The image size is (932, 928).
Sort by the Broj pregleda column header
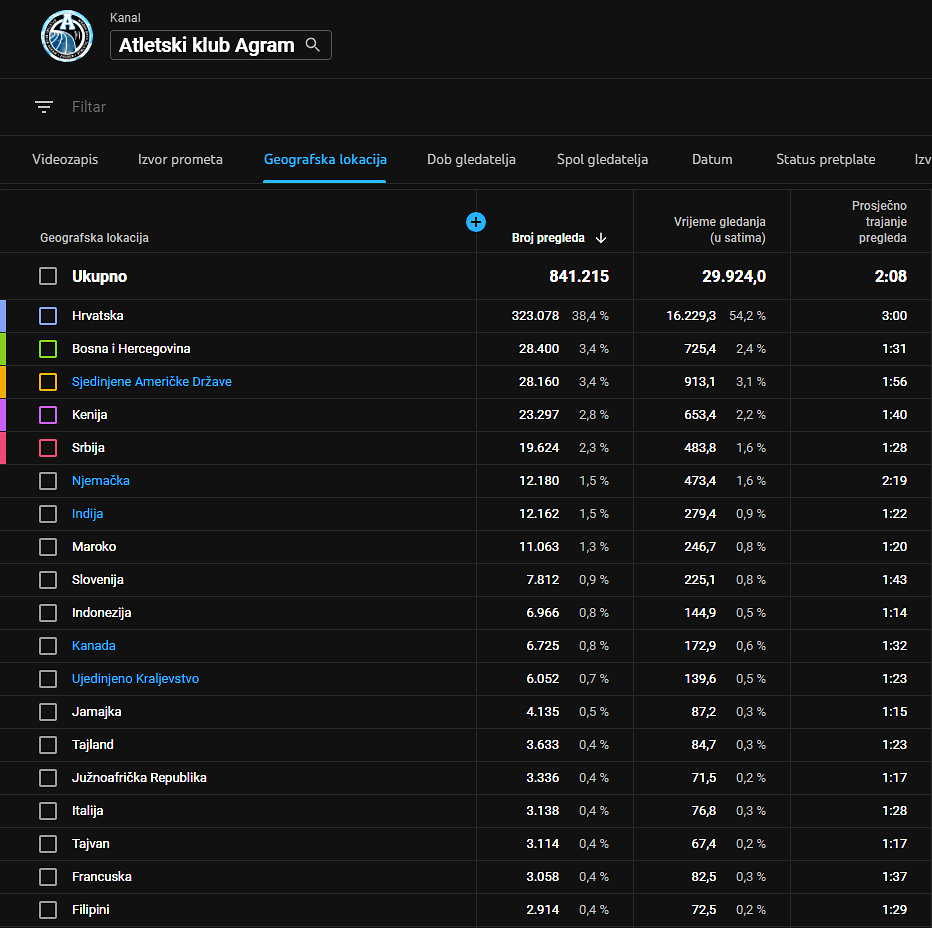[547, 238]
